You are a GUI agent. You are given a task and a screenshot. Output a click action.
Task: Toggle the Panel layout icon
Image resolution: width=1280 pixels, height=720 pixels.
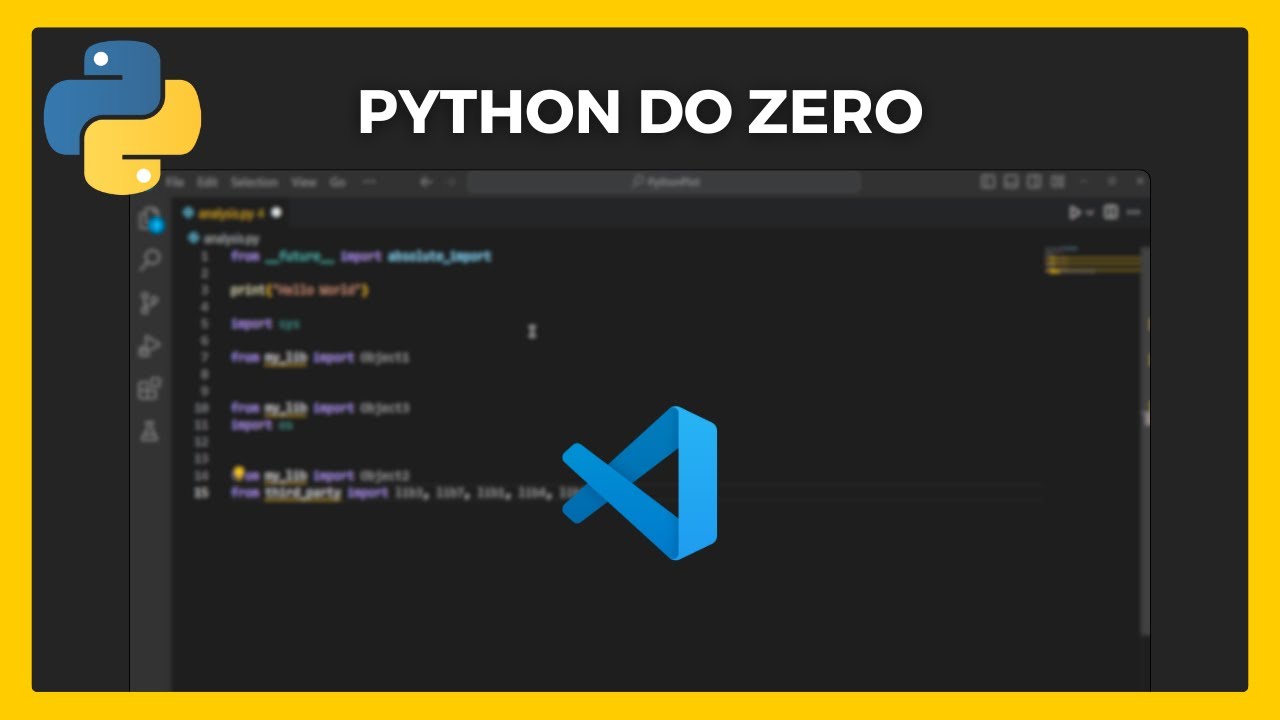1011,182
